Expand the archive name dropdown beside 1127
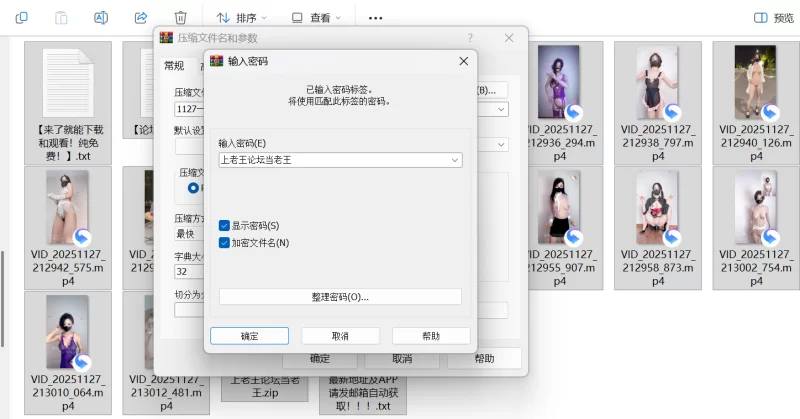The width and height of the screenshot is (800, 419). pos(501,109)
